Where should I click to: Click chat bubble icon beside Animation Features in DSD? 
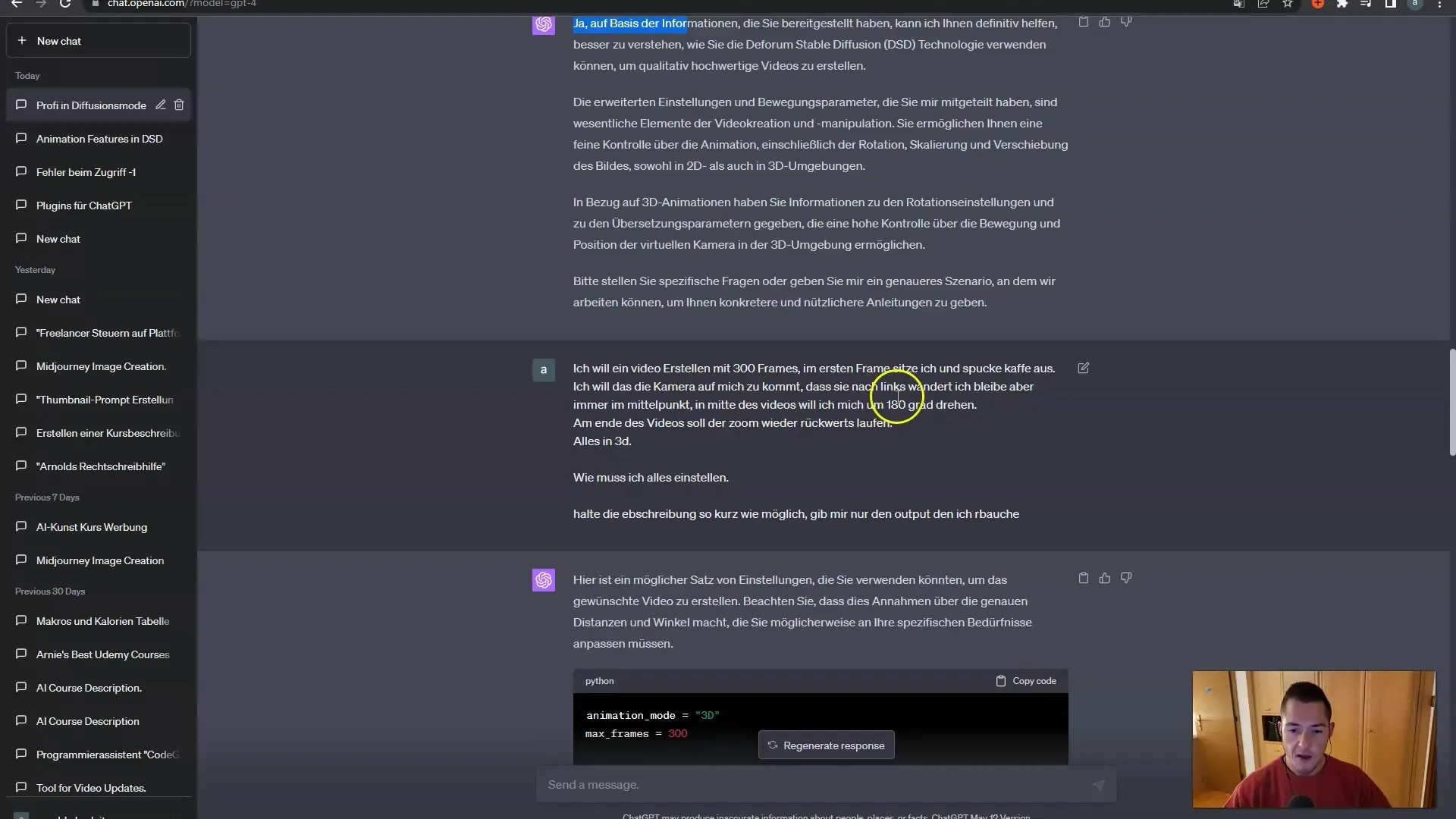click(21, 139)
